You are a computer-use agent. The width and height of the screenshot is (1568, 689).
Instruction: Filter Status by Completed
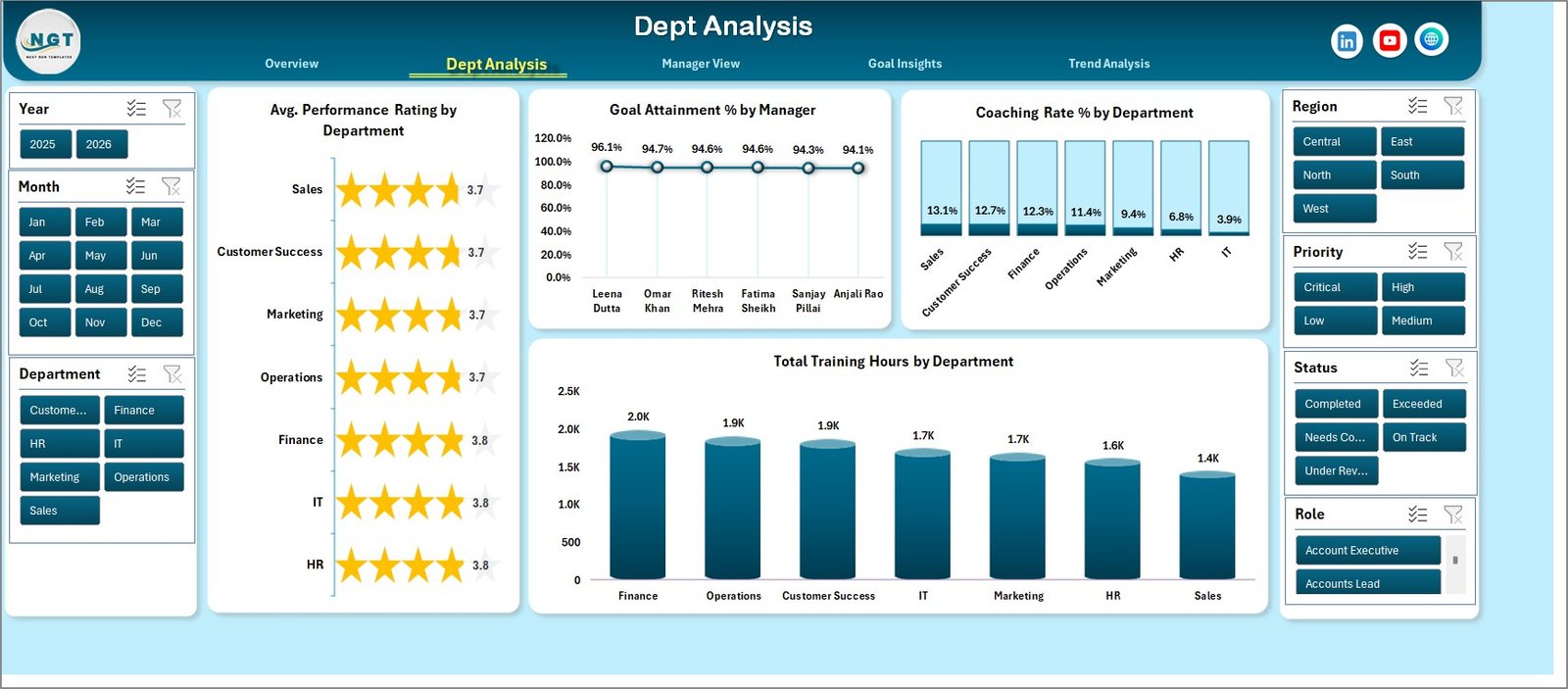[x=1336, y=404]
